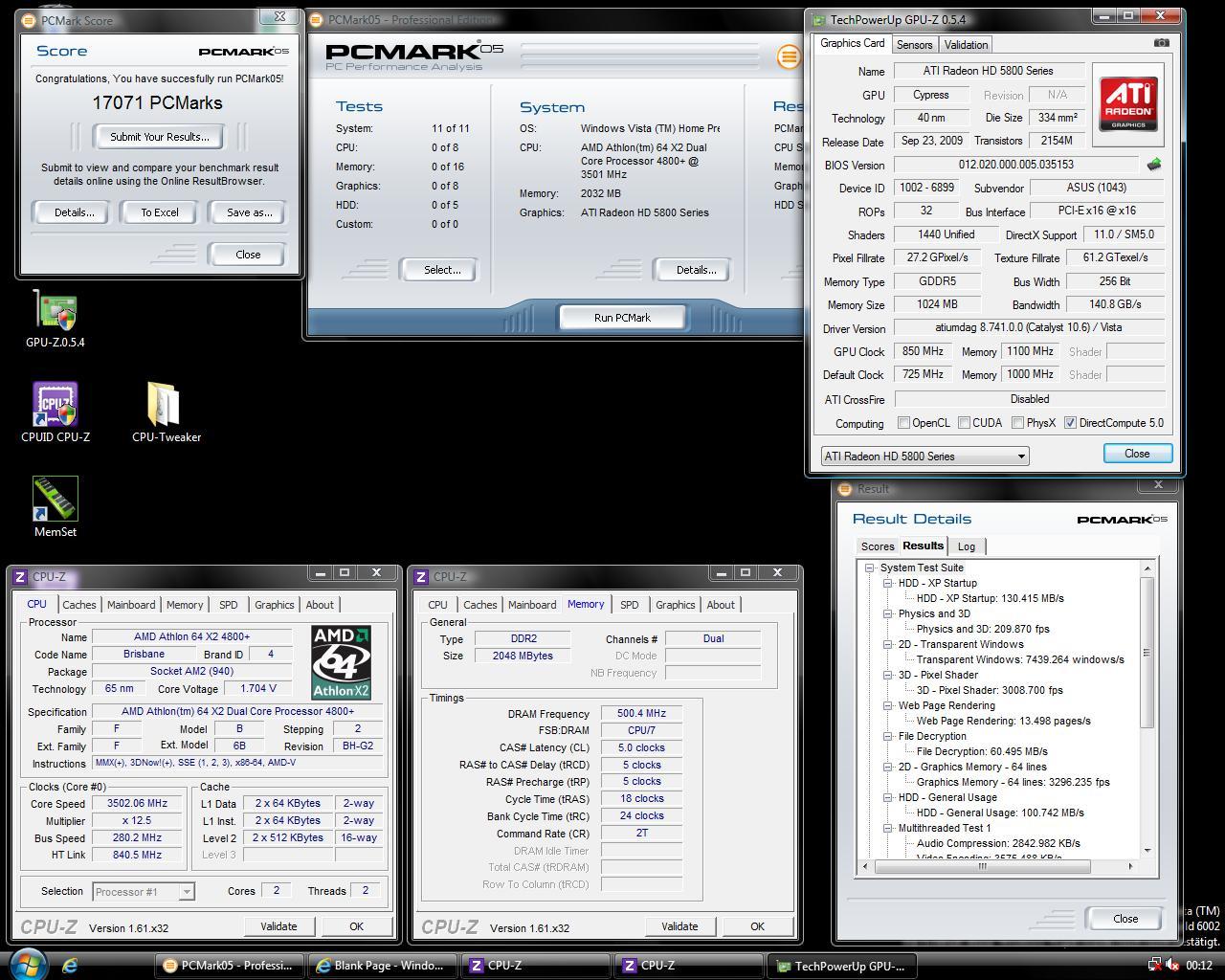The height and width of the screenshot is (980, 1225).
Task: Click the AMD Athlon X2 logo
Action: coord(342,662)
